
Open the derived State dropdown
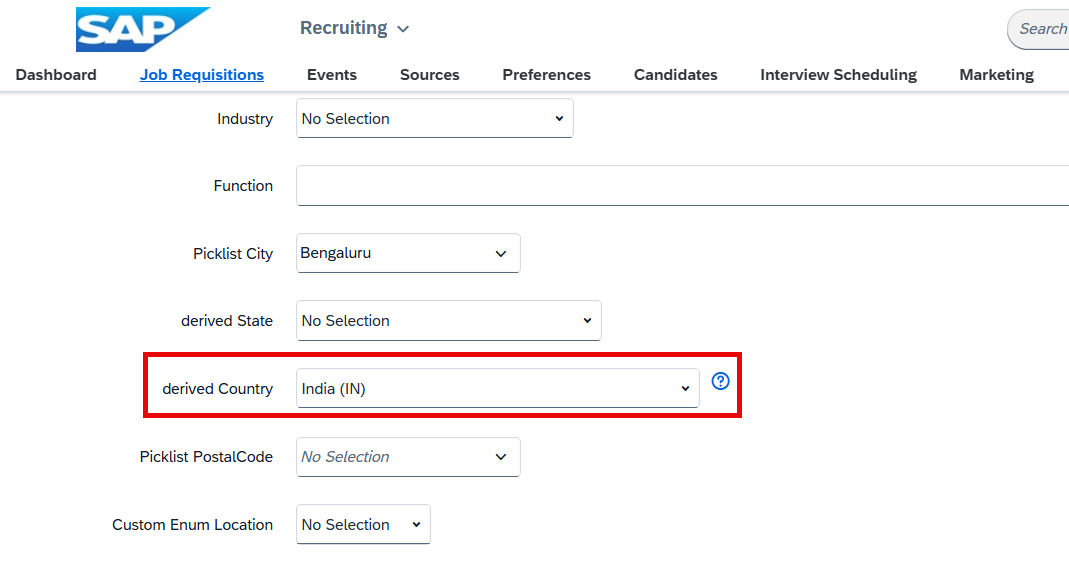(449, 320)
